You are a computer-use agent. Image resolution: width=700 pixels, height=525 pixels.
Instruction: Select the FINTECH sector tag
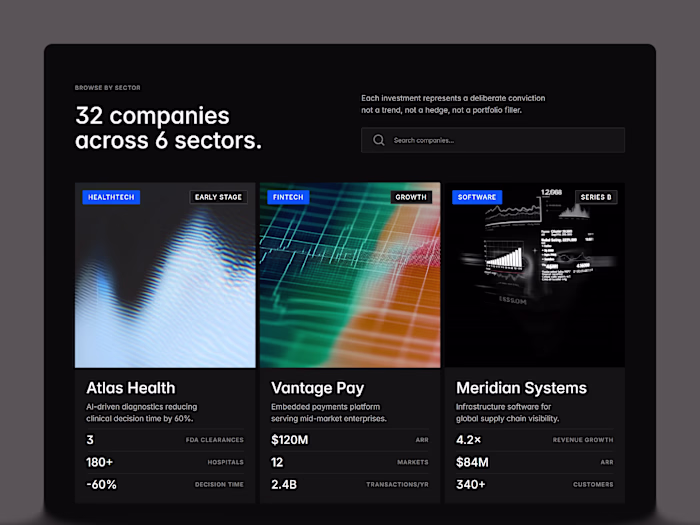click(x=288, y=197)
